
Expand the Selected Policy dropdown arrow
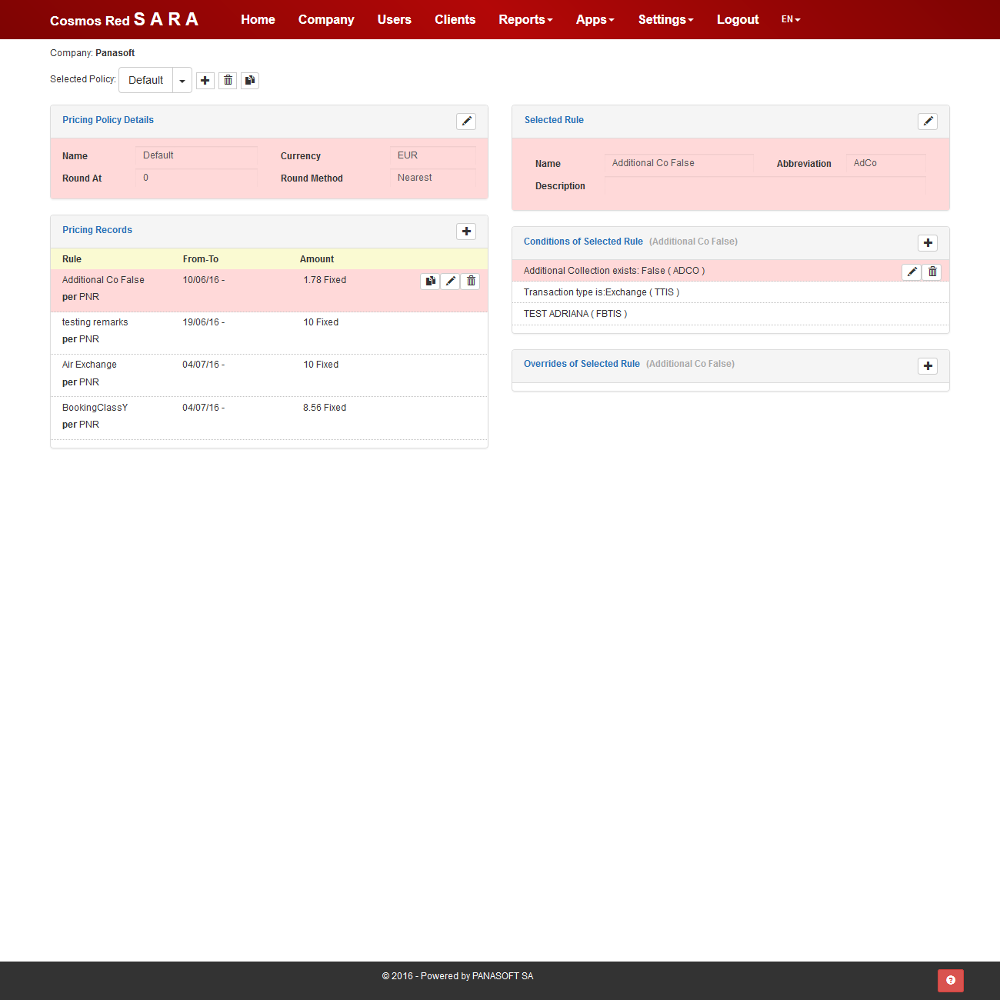182,80
